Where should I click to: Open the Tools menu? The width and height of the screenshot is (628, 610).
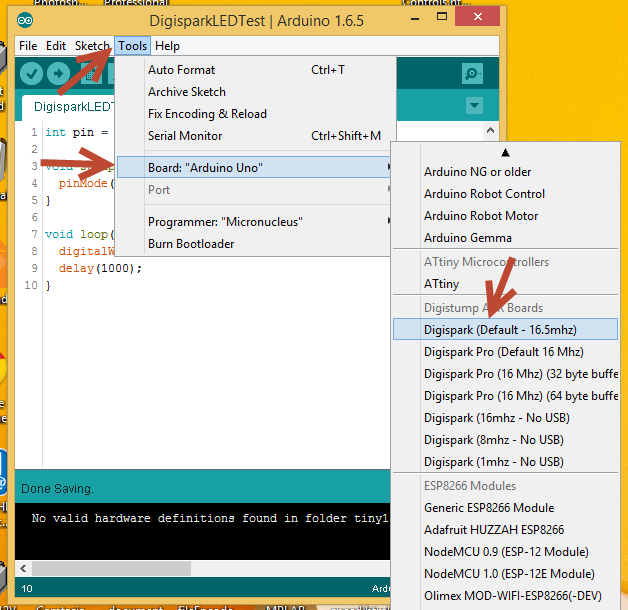pyautogui.click(x=132, y=46)
